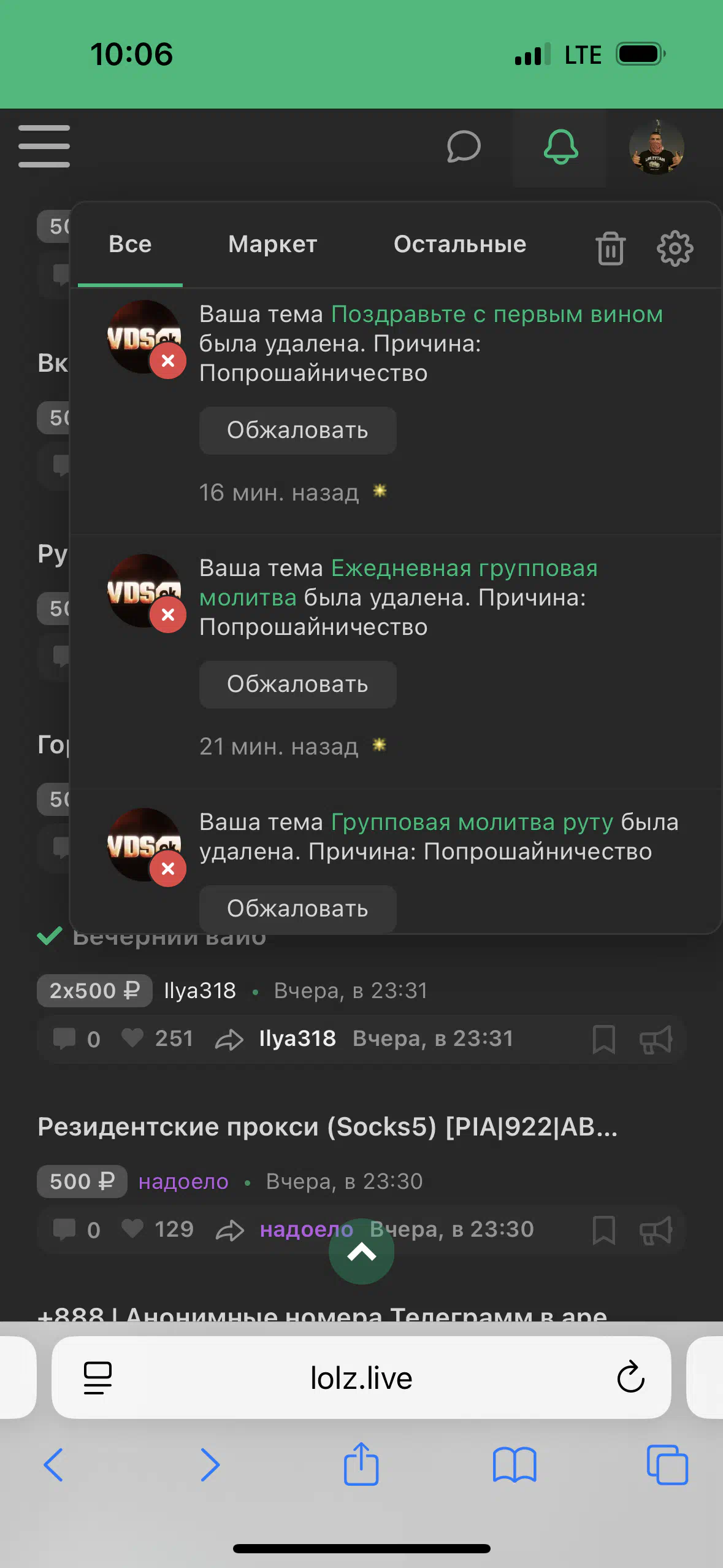723x1568 pixels.
Task: Select the Все notifications tab
Action: [x=130, y=244]
